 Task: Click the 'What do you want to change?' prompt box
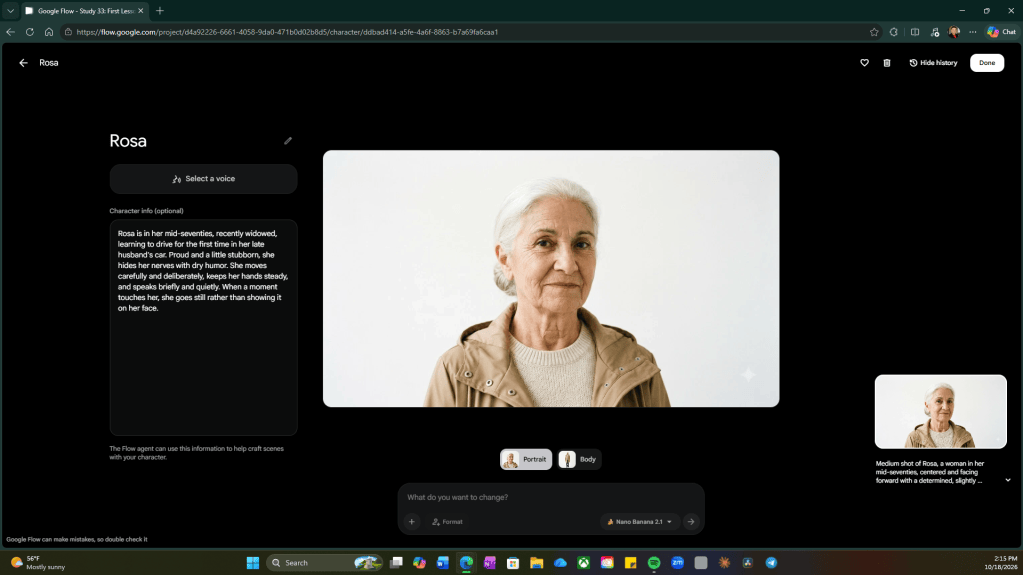(551, 497)
